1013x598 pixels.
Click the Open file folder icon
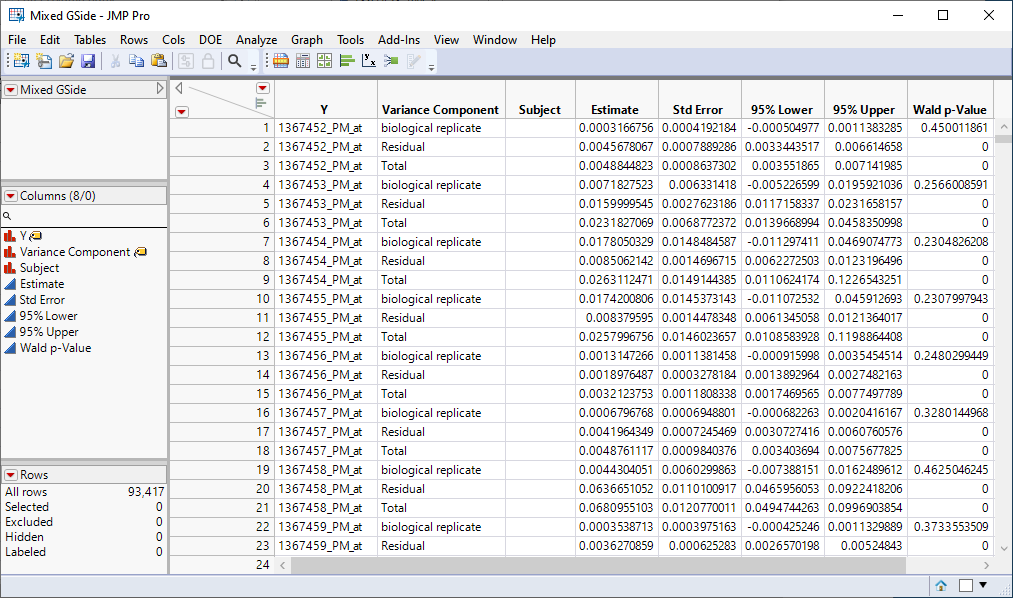(x=66, y=61)
